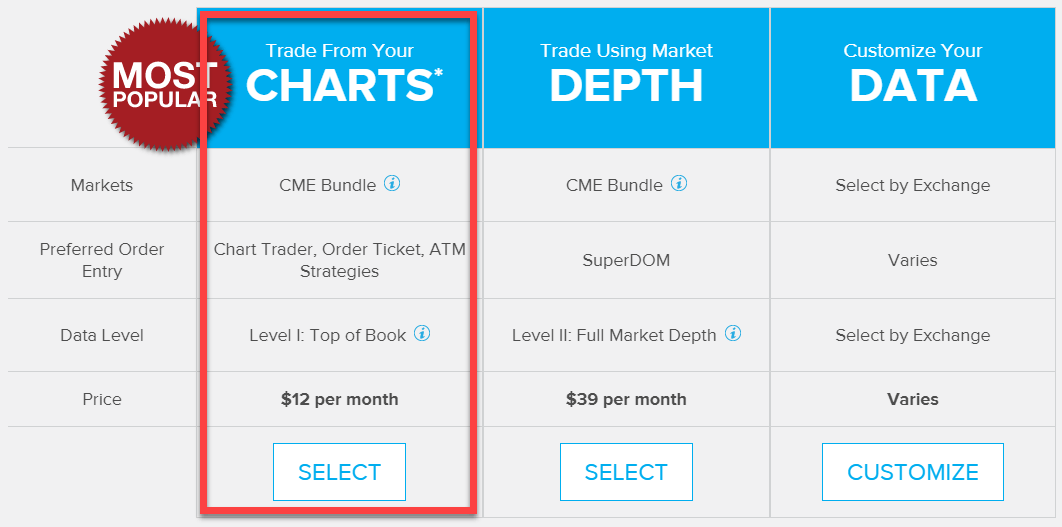Click the Data Level row label
Viewport: 1062px width, 527px height.
[102, 335]
